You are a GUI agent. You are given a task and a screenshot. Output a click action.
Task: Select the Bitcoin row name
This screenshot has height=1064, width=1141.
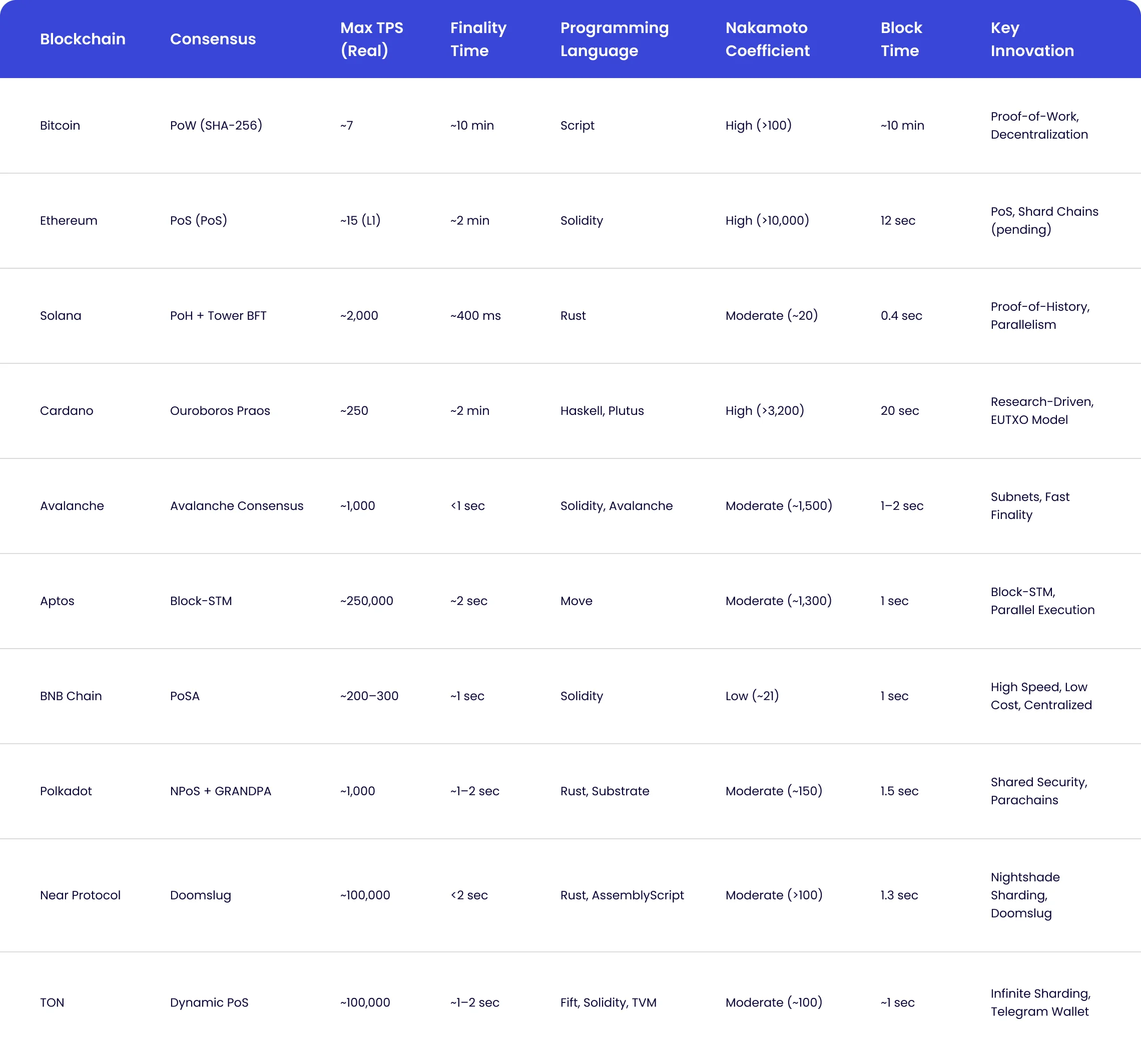(x=60, y=125)
